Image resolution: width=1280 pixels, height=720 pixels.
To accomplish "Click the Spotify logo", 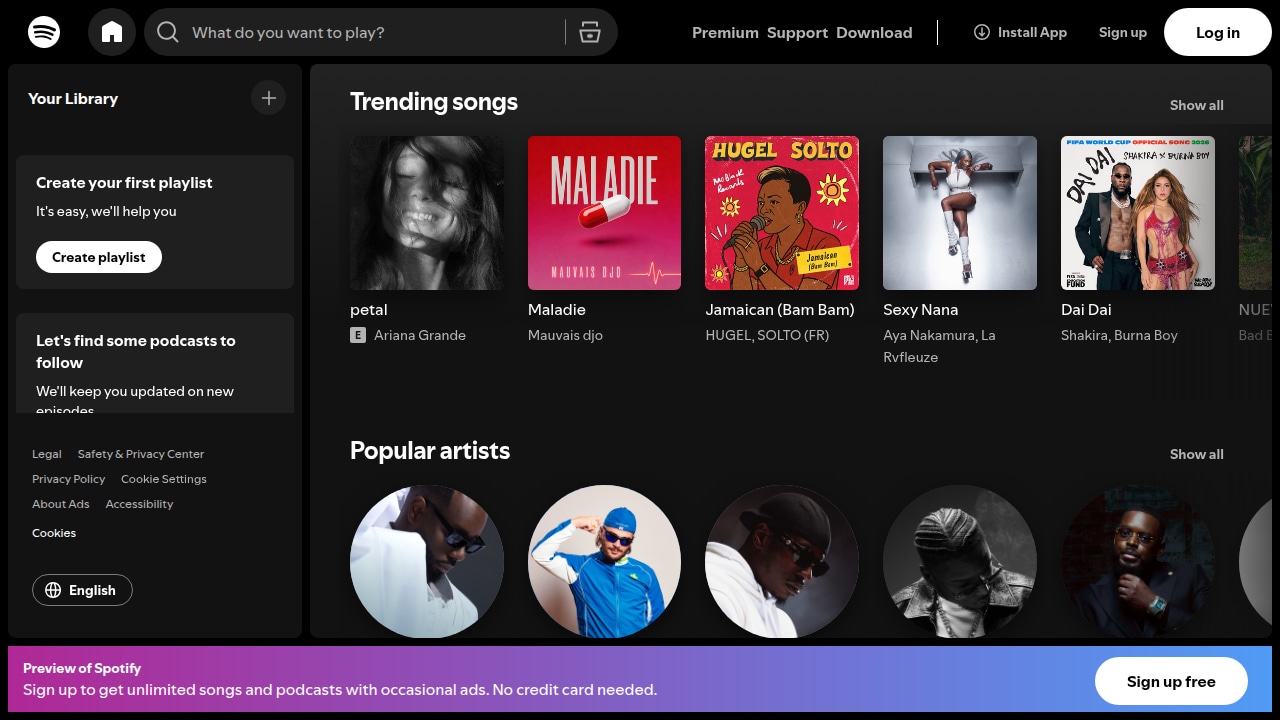I will pos(44,32).
